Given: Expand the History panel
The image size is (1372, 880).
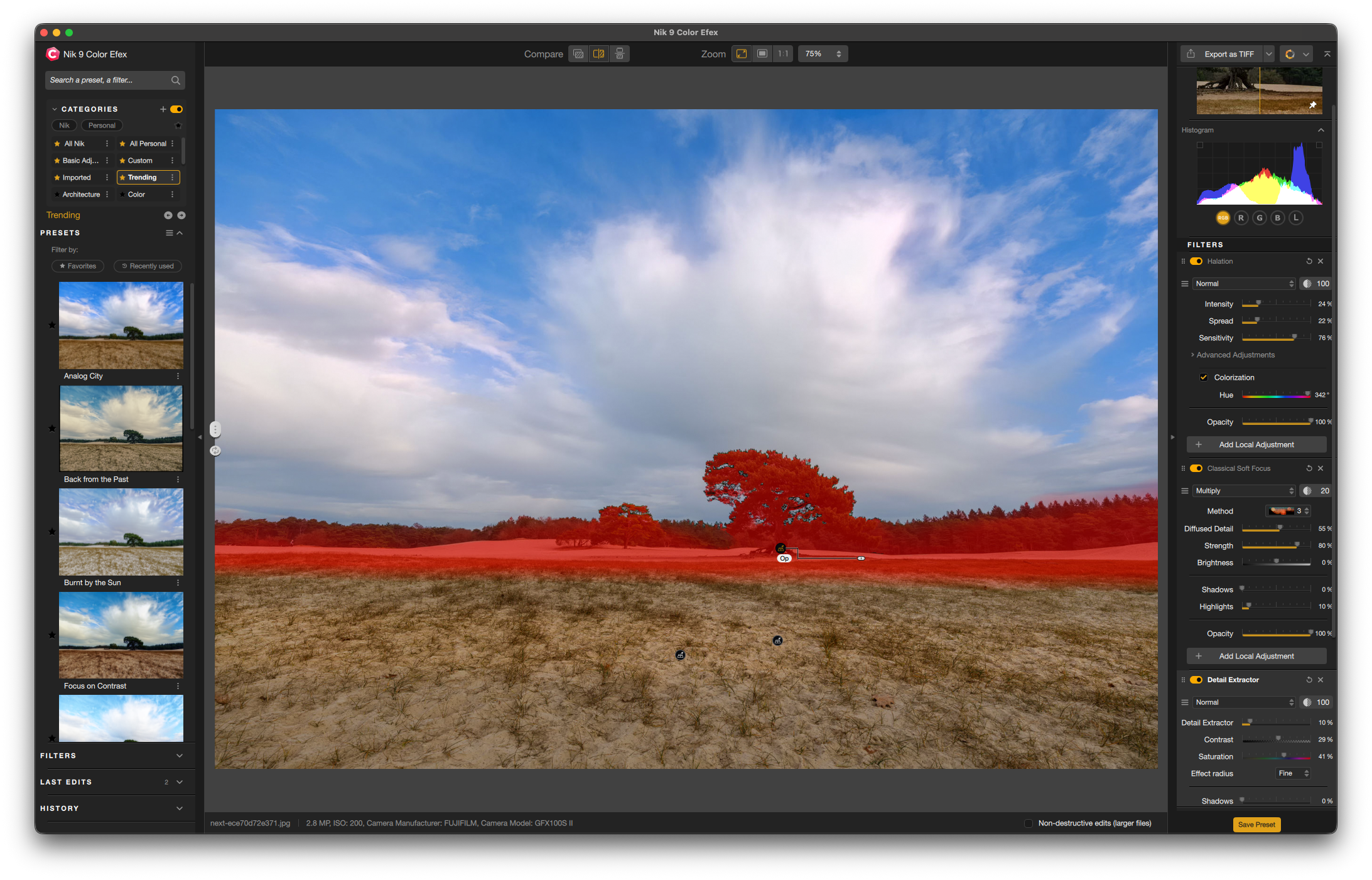Looking at the screenshot, I should pos(180,808).
